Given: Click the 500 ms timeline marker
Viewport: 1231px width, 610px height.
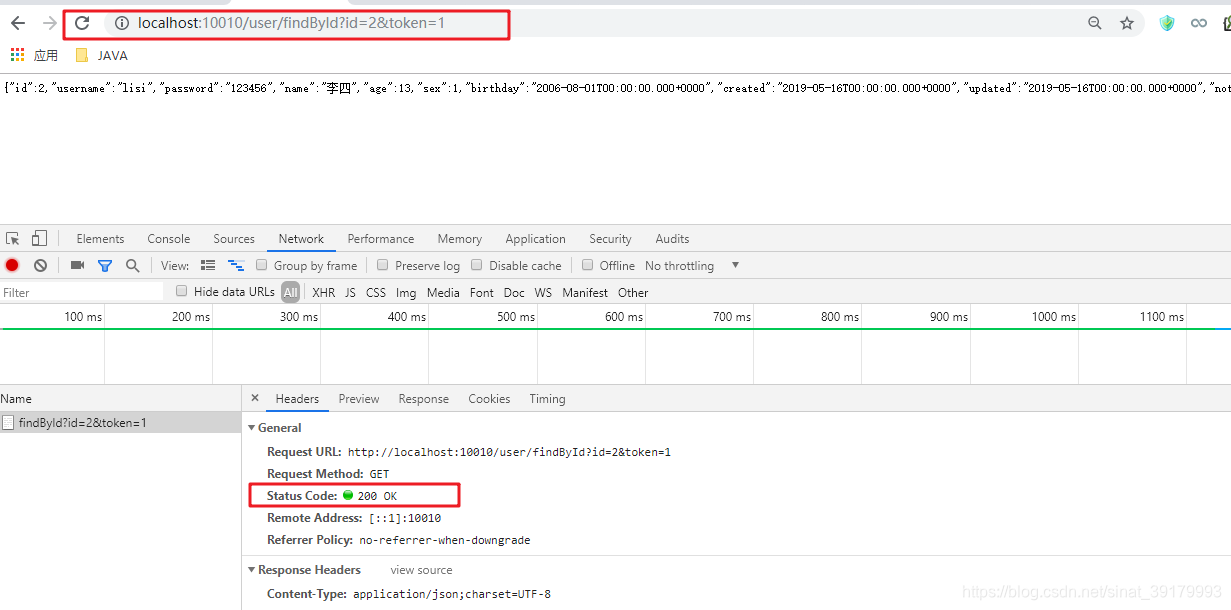Looking at the screenshot, I should (515, 317).
